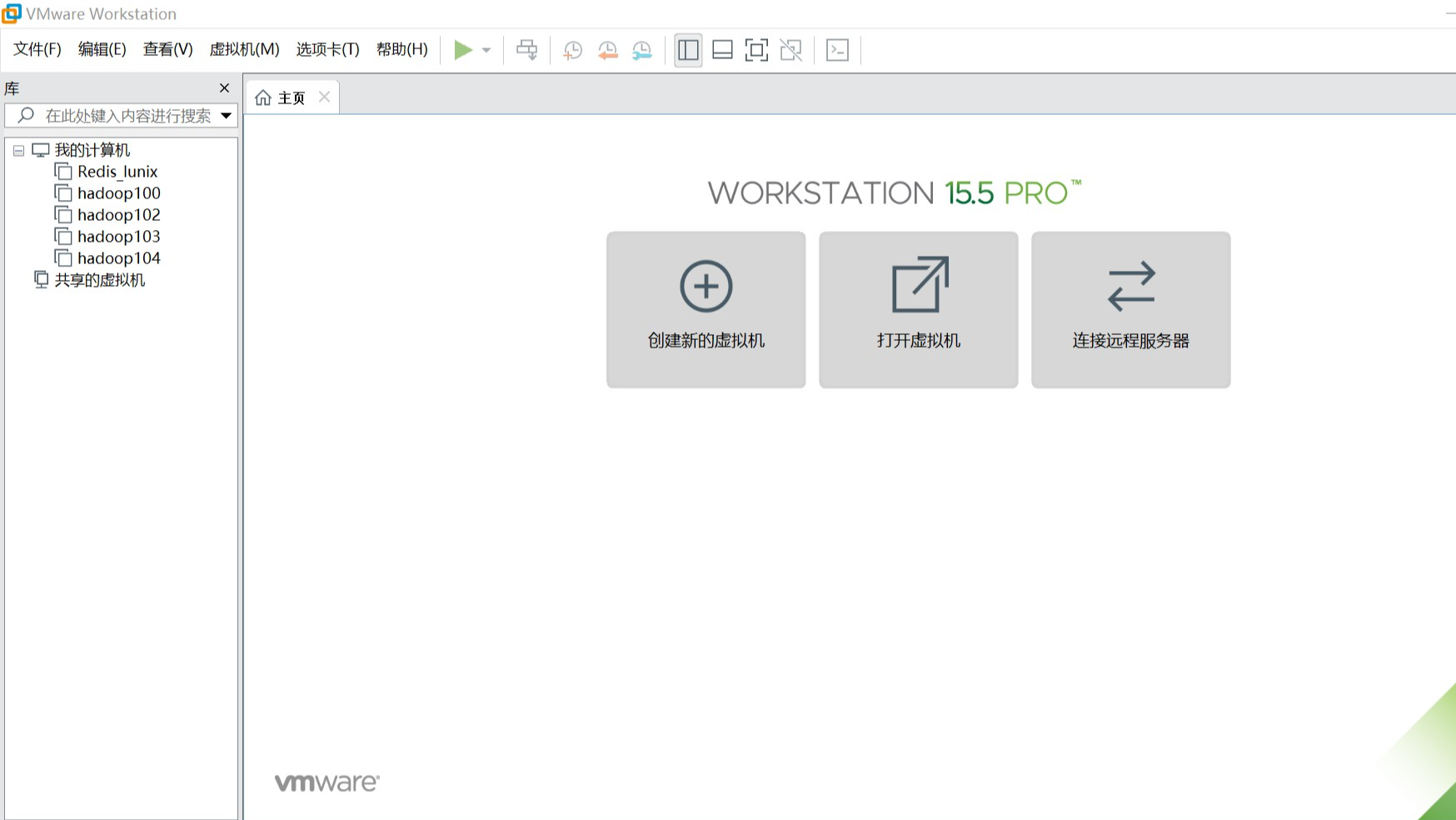Toggle the thumbnail bar view icon
This screenshot has height=820, width=1456.
722,50
